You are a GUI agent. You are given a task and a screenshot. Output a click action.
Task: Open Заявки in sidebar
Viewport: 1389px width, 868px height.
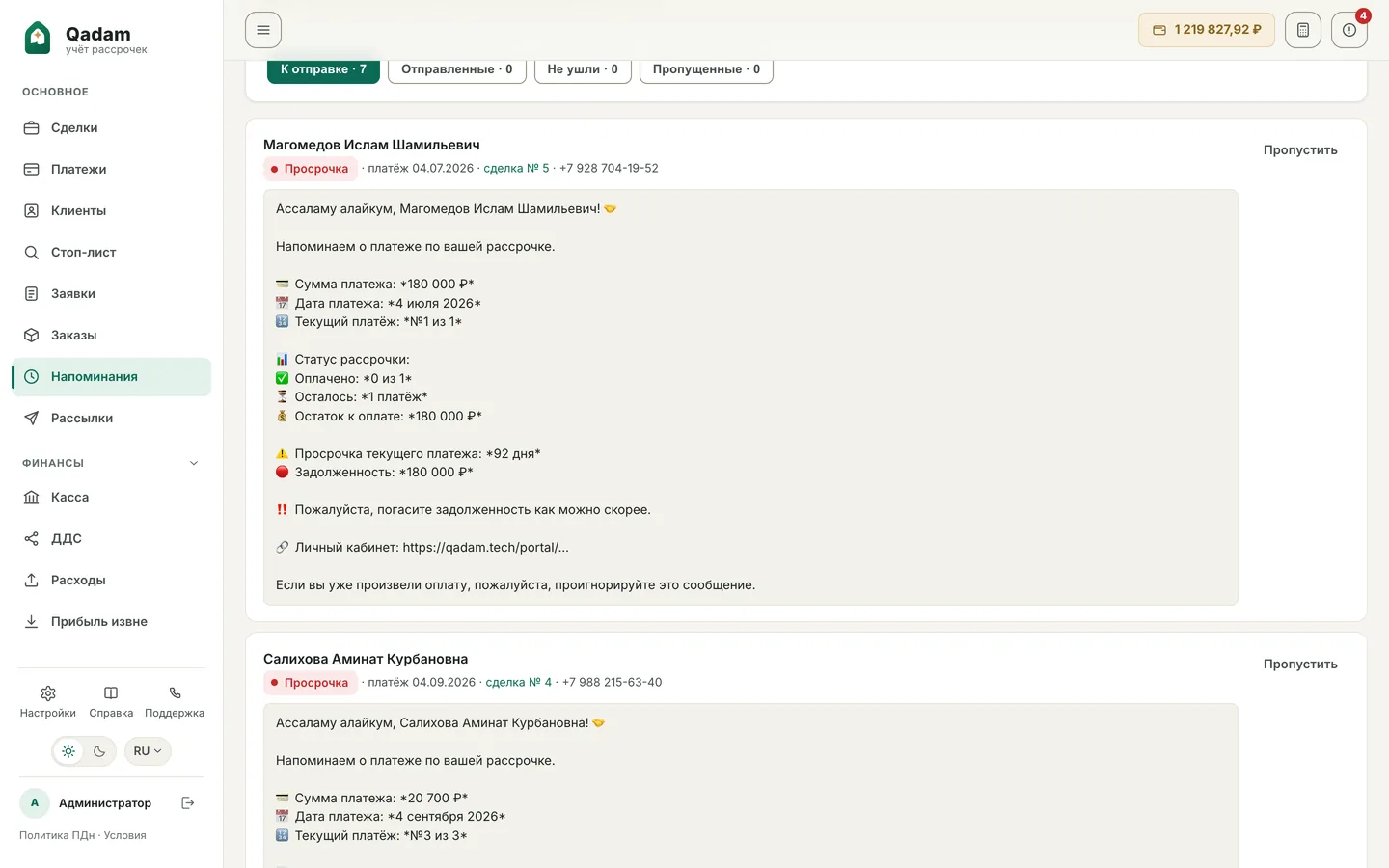point(111,294)
